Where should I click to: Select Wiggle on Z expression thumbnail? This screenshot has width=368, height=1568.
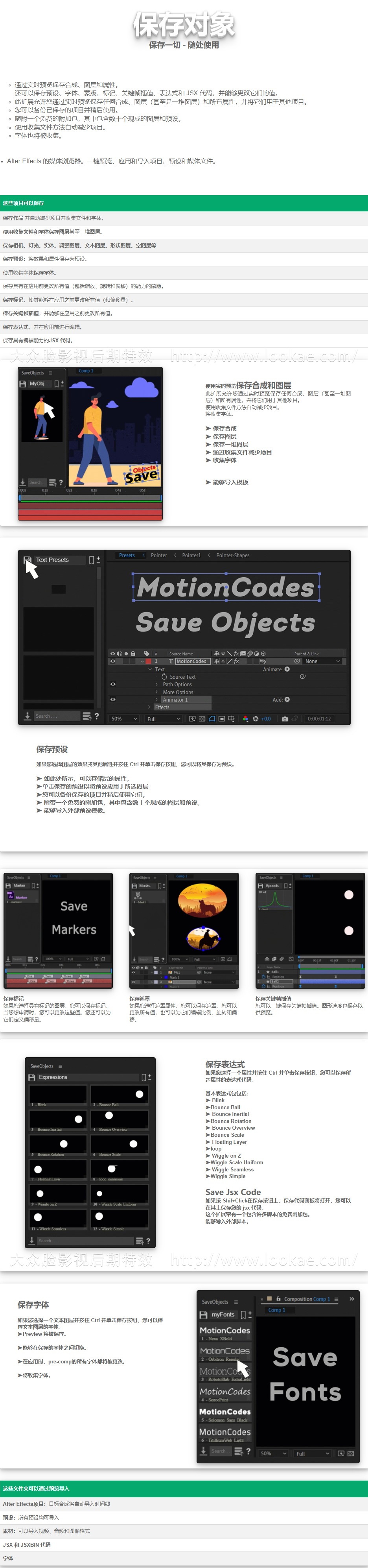tap(58, 1195)
